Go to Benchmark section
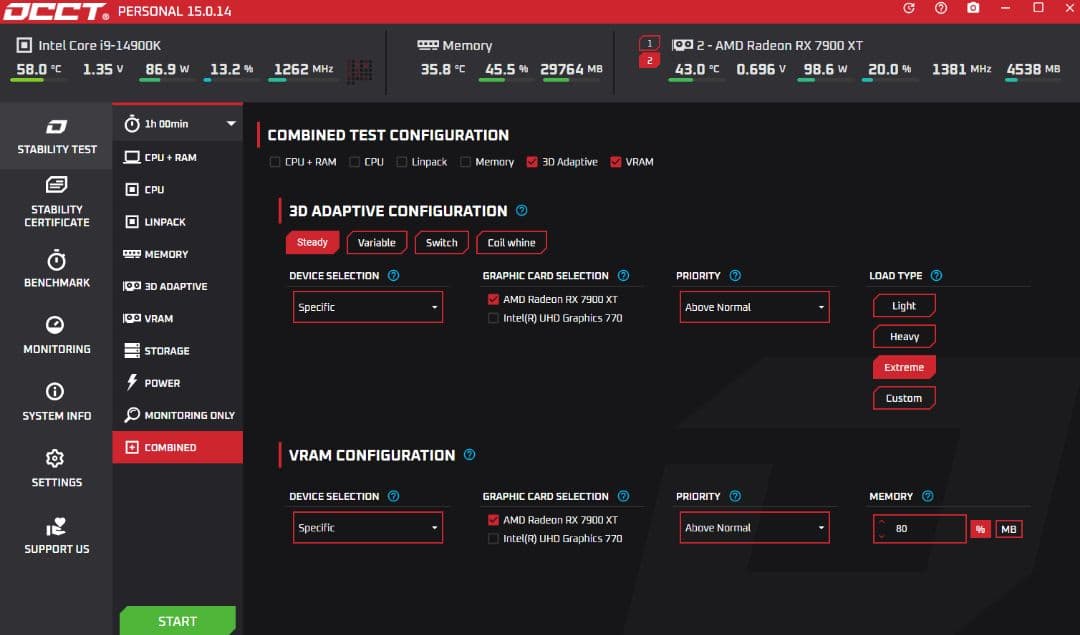This screenshot has width=1080, height=635. 56,269
